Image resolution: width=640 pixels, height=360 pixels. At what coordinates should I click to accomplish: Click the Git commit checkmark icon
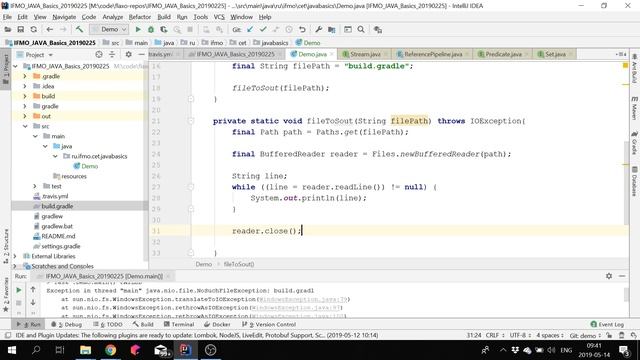pos(263,29)
